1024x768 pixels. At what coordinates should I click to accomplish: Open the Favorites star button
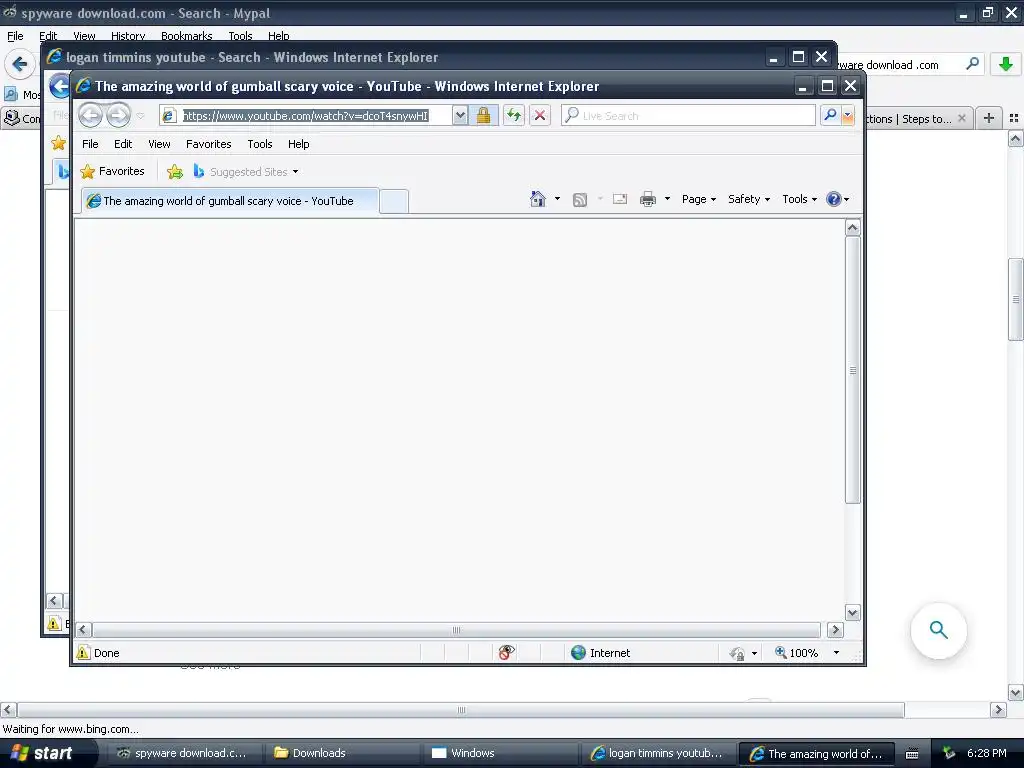click(x=112, y=171)
